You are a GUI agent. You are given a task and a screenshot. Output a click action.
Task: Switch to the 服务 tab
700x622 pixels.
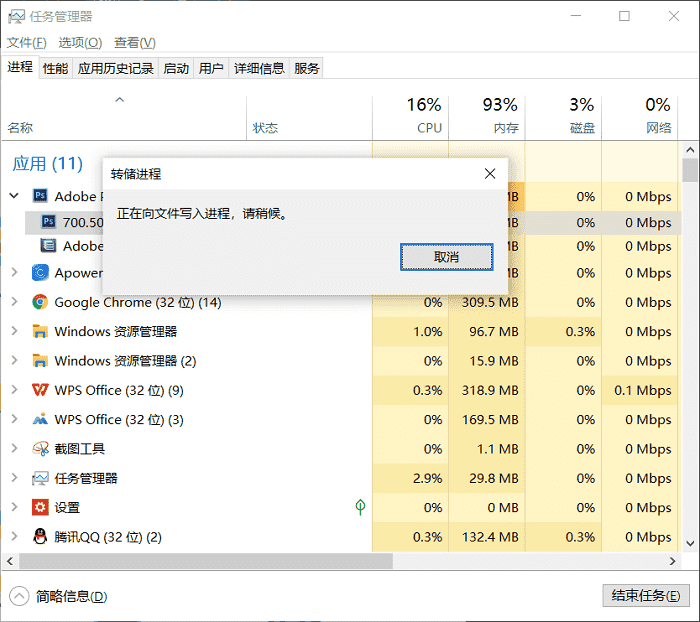coord(307,68)
